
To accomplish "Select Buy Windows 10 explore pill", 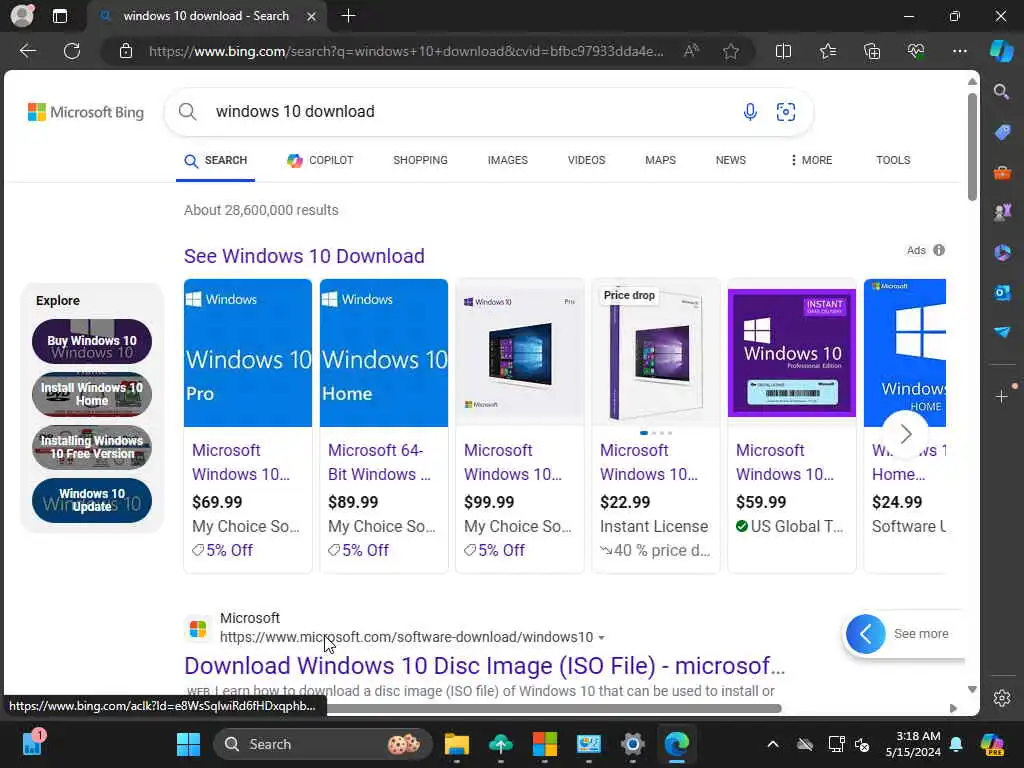I will point(91,342).
